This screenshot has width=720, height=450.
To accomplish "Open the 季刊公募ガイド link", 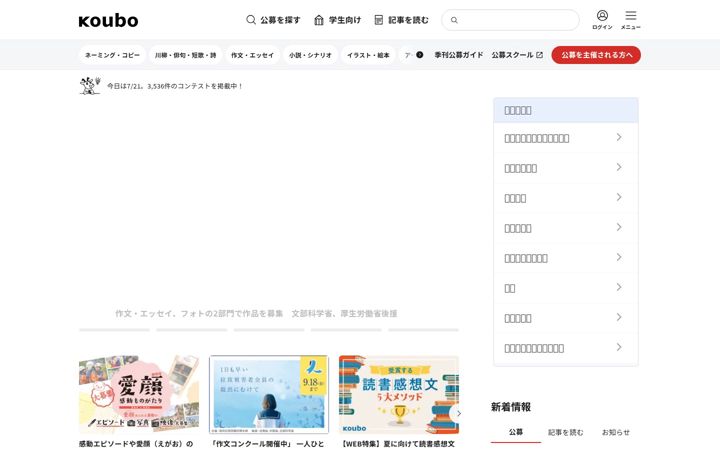I will 459,55.
